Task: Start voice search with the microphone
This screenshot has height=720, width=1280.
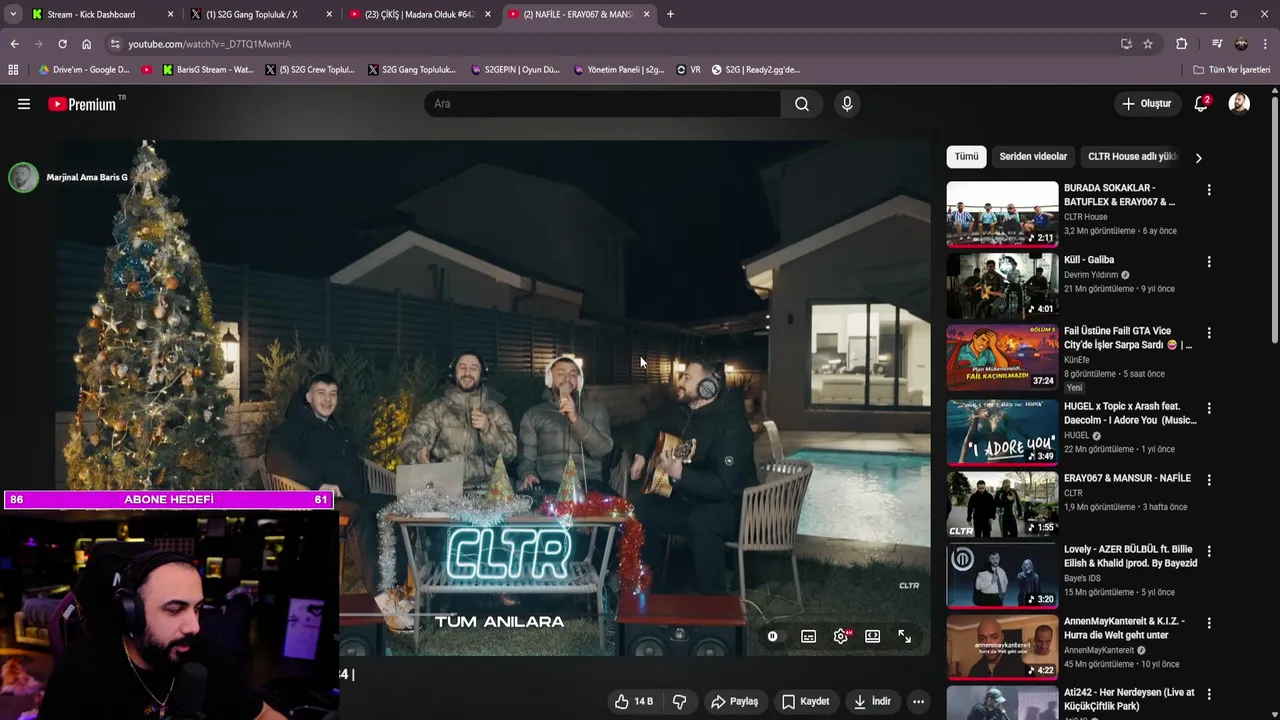Action: coord(847,104)
